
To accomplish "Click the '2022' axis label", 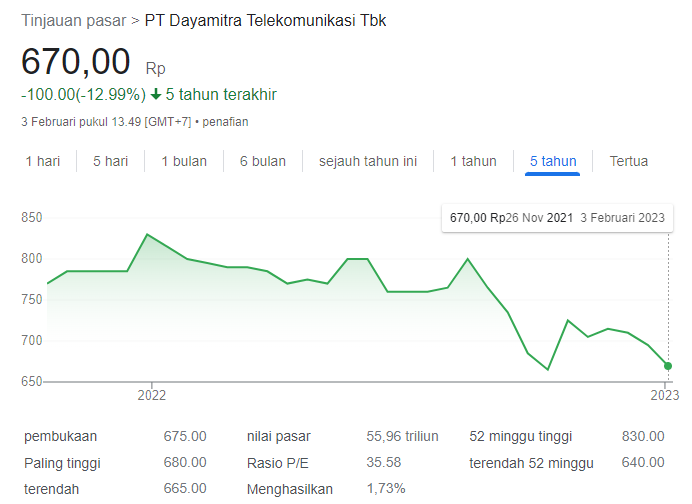I will coord(151,395).
